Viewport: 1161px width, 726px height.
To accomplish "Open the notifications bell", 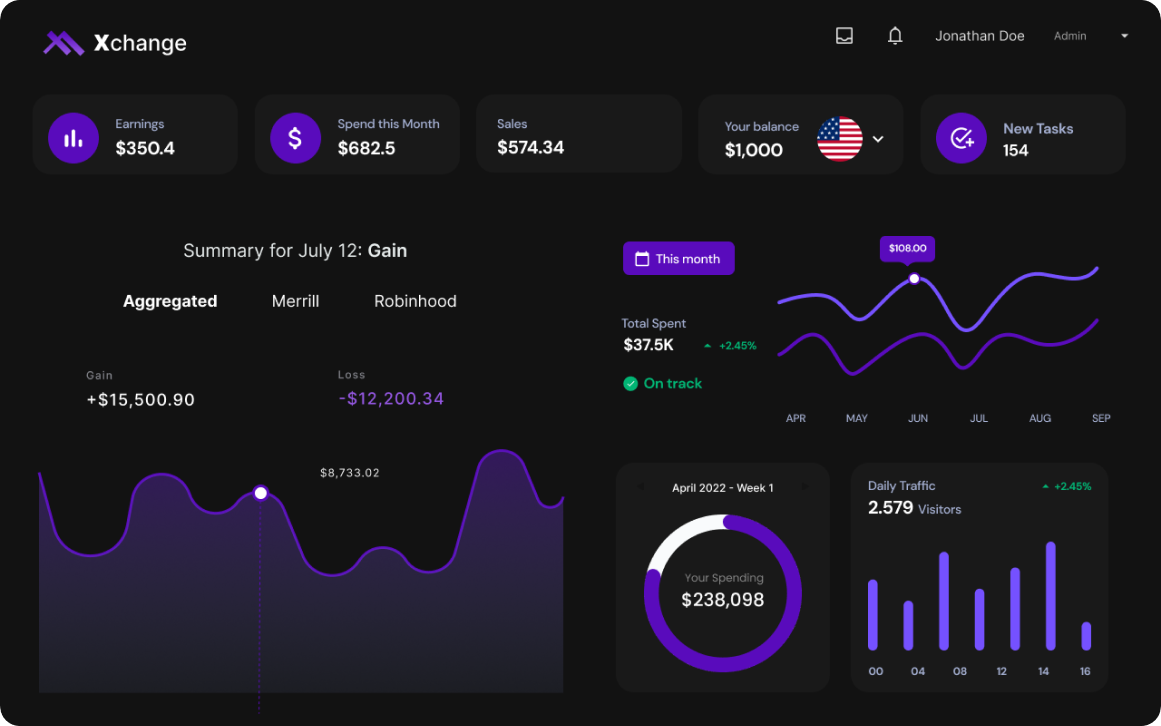I will pyautogui.click(x=895, y=36).
